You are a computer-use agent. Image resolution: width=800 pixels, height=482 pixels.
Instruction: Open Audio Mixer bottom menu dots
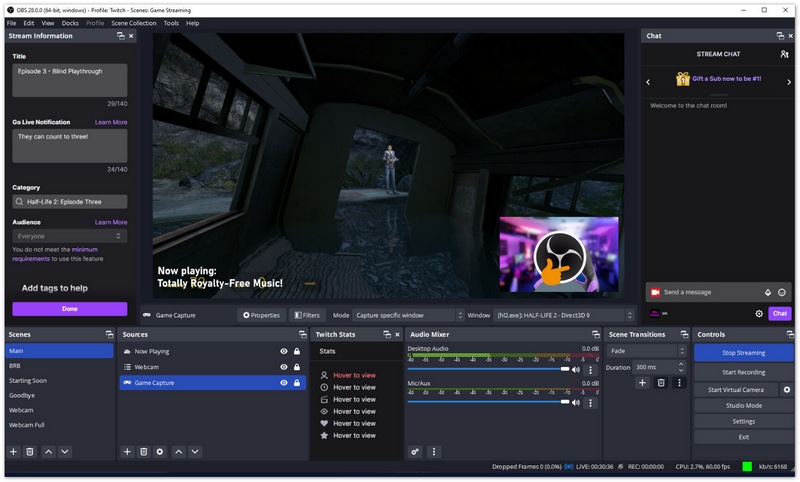tap(434, 452)
